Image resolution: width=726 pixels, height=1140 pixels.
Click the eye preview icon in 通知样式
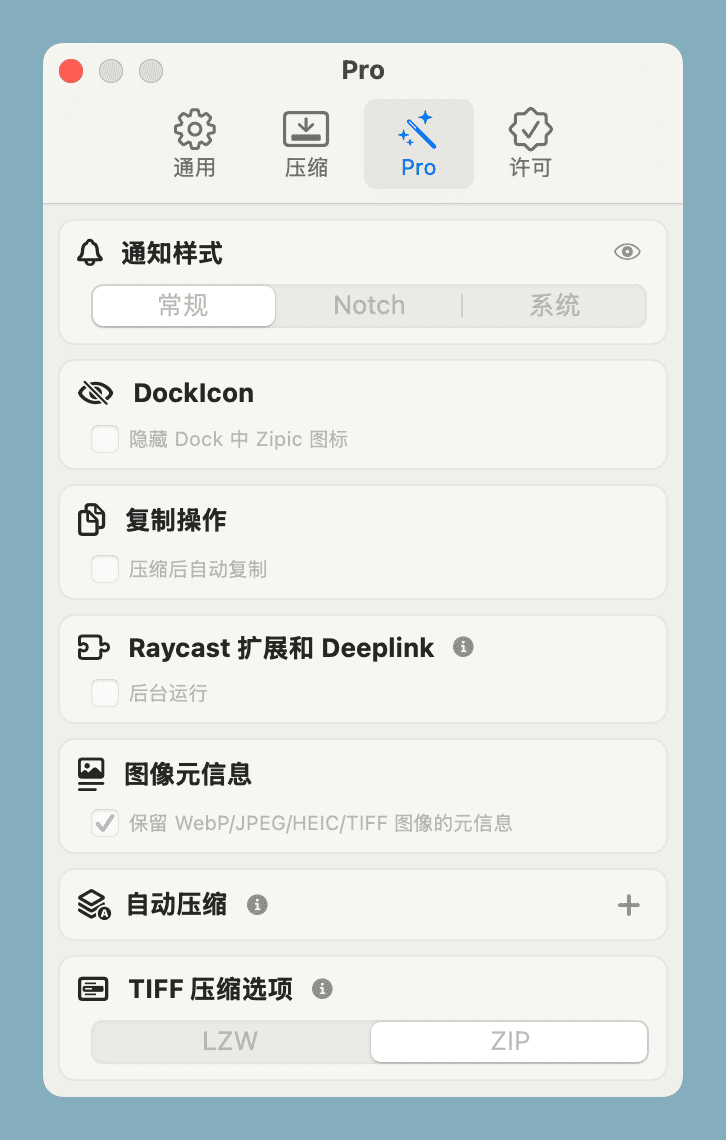[627, 252]
